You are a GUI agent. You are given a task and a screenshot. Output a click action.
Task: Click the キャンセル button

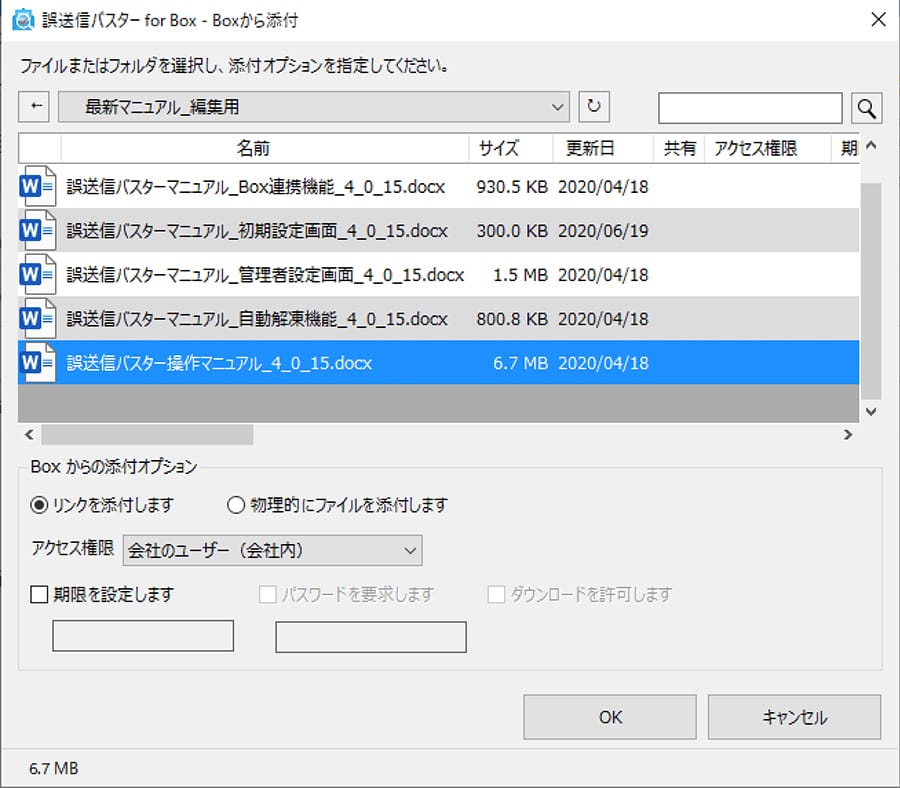(794, 717)
